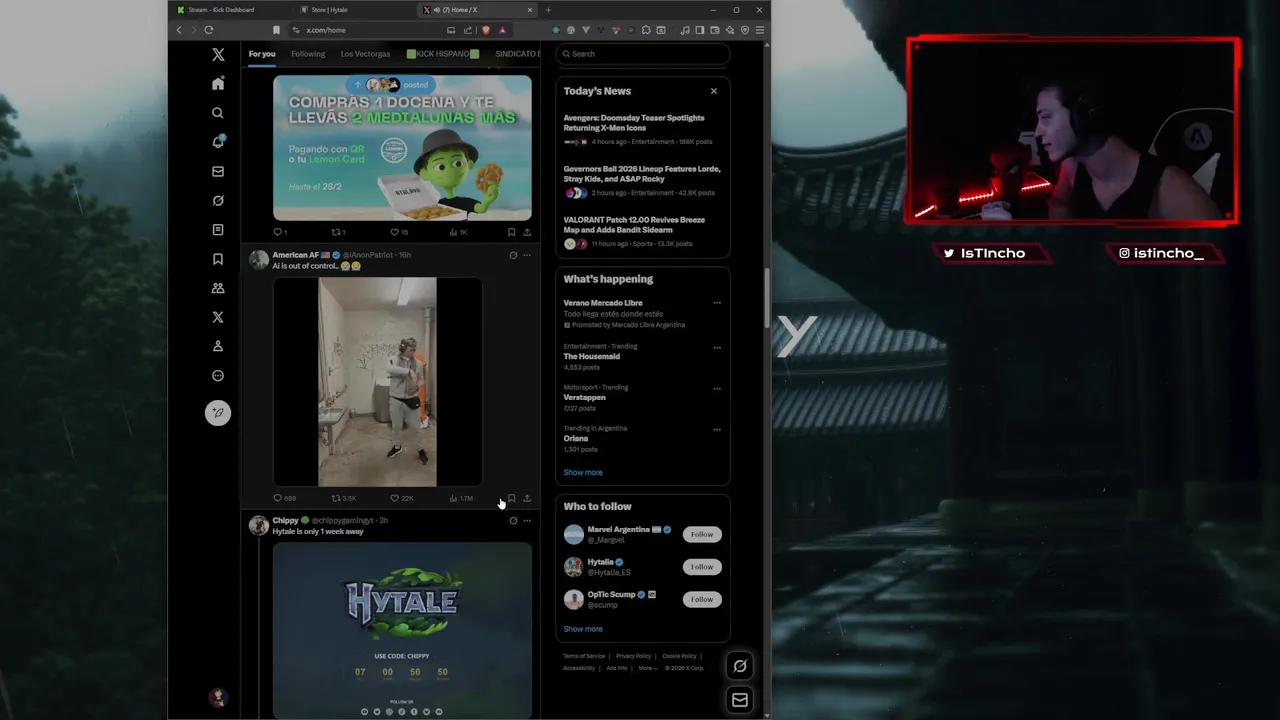Screen dimensions: 1280x720
Task: Open Verstappen trending topic
Action: [585, 397]
